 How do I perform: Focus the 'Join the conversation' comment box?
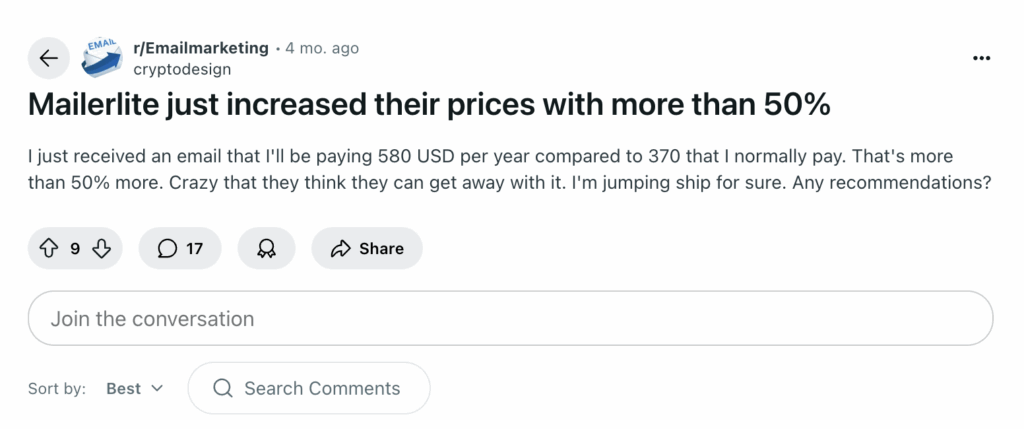[x=510, y=319]
